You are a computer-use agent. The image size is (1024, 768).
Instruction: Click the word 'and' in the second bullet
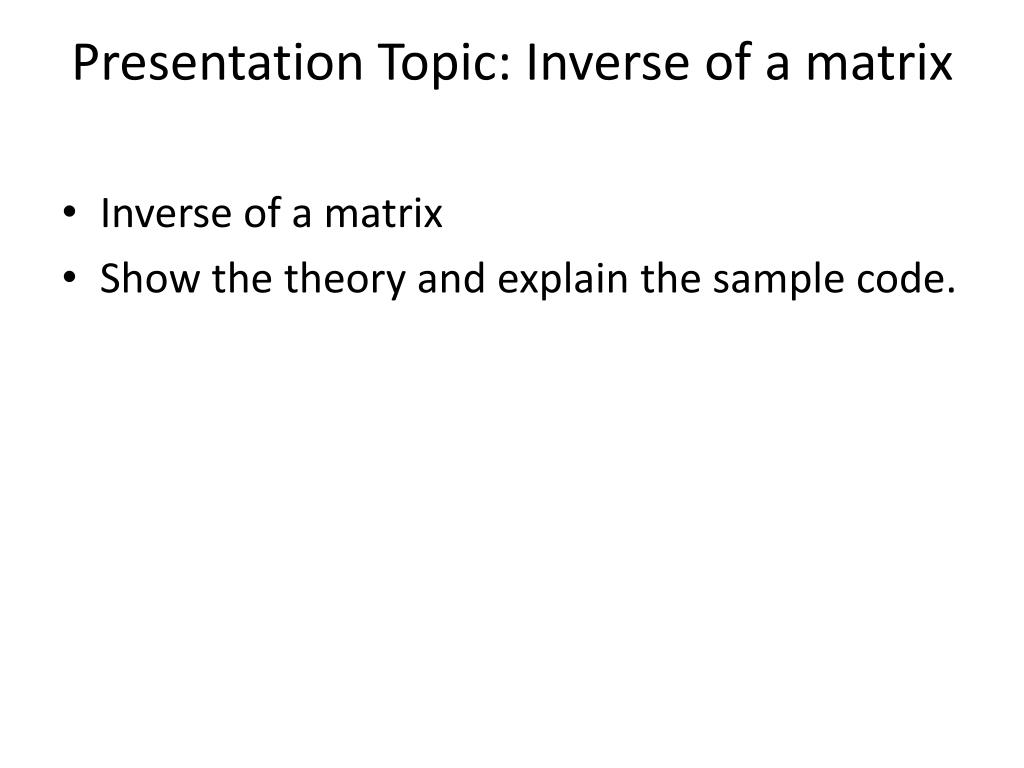451,278
